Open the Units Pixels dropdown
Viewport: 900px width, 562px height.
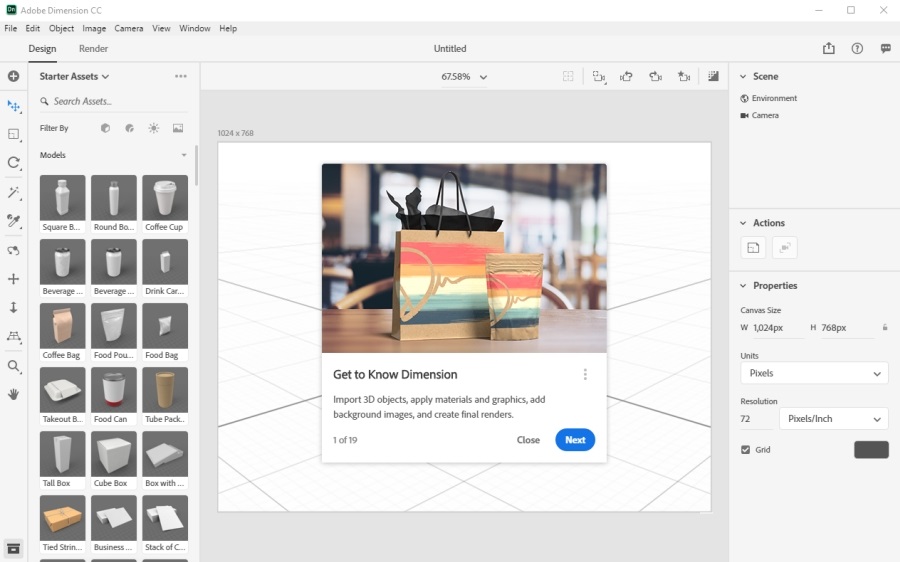(x=814, y=373)
